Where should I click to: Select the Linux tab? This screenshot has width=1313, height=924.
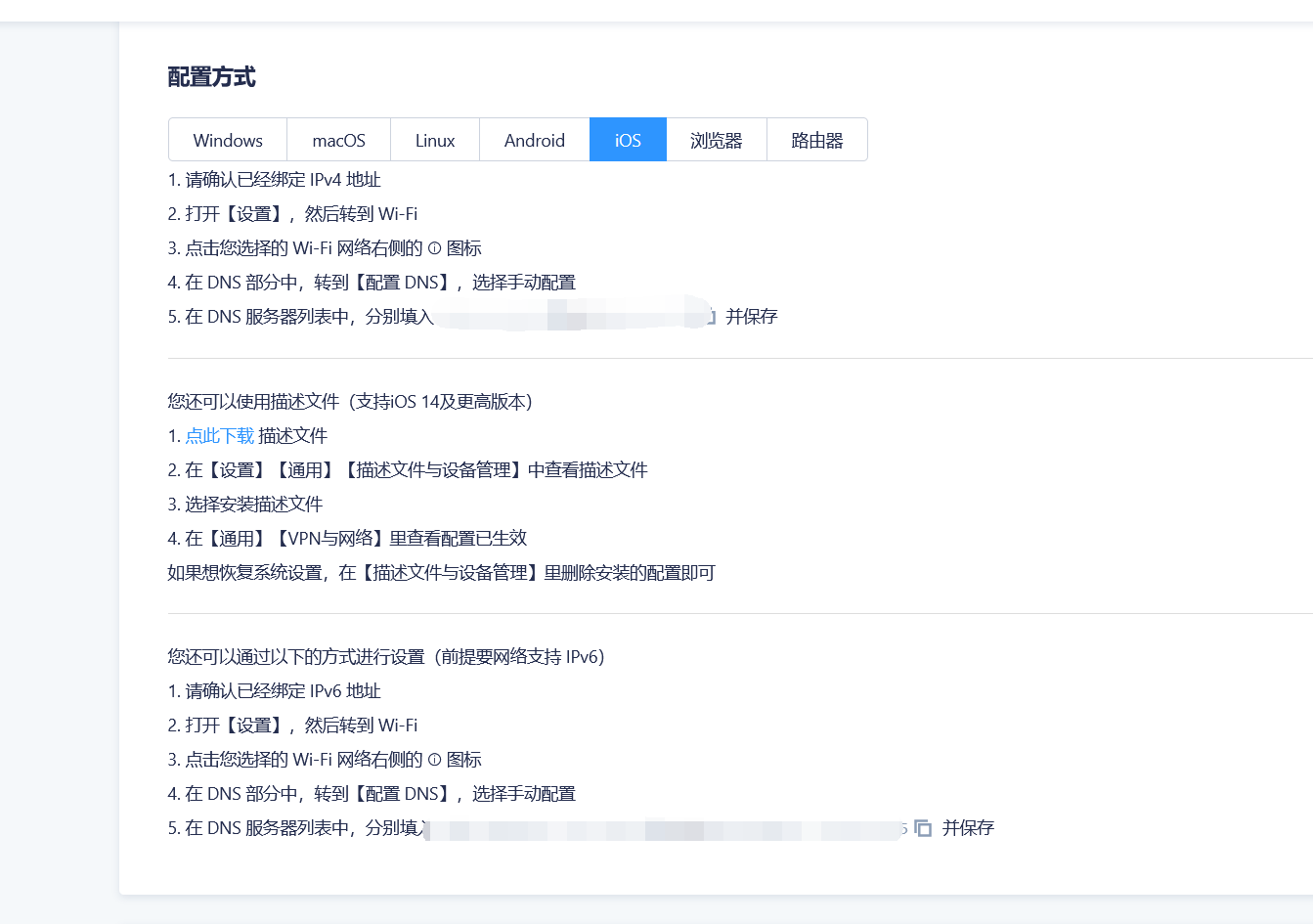435,140
